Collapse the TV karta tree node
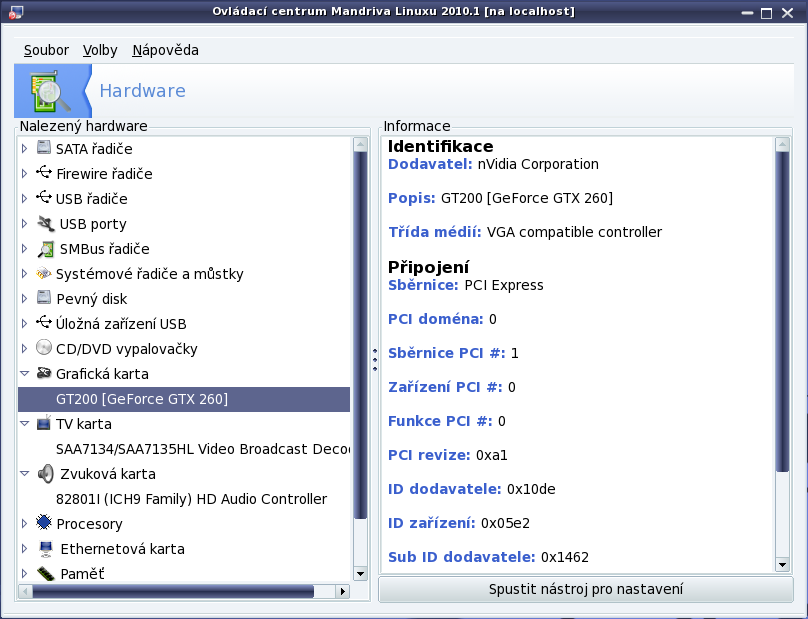 coord(25,423)
